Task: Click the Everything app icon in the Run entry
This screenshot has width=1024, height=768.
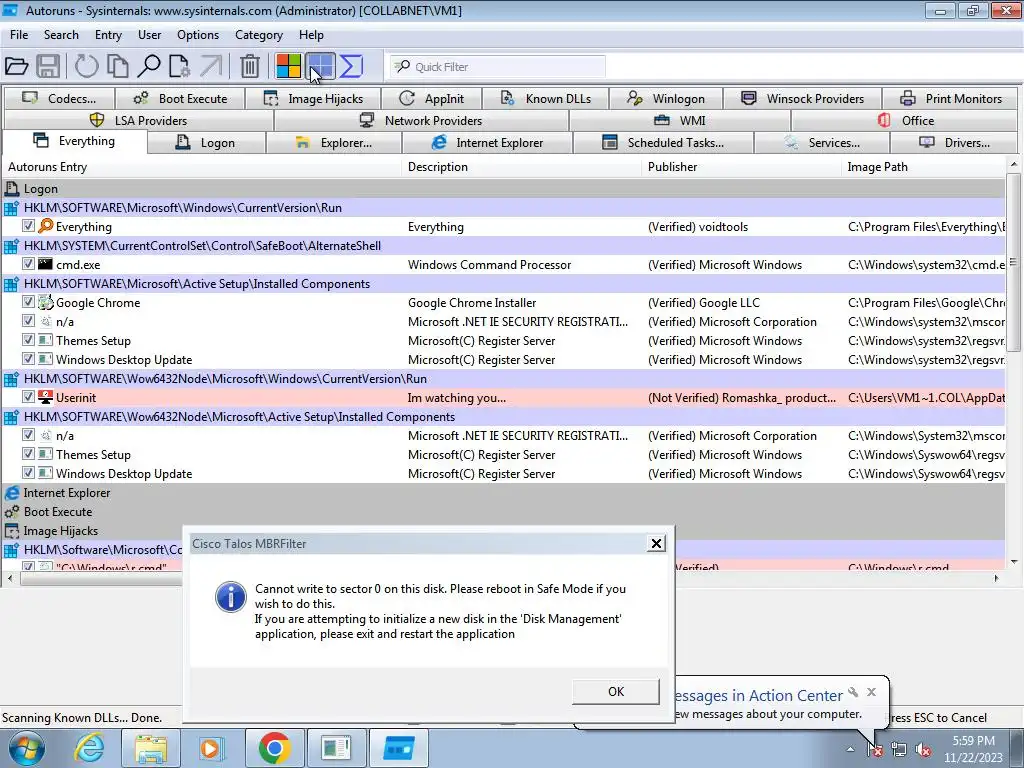Action: point(45,226)
